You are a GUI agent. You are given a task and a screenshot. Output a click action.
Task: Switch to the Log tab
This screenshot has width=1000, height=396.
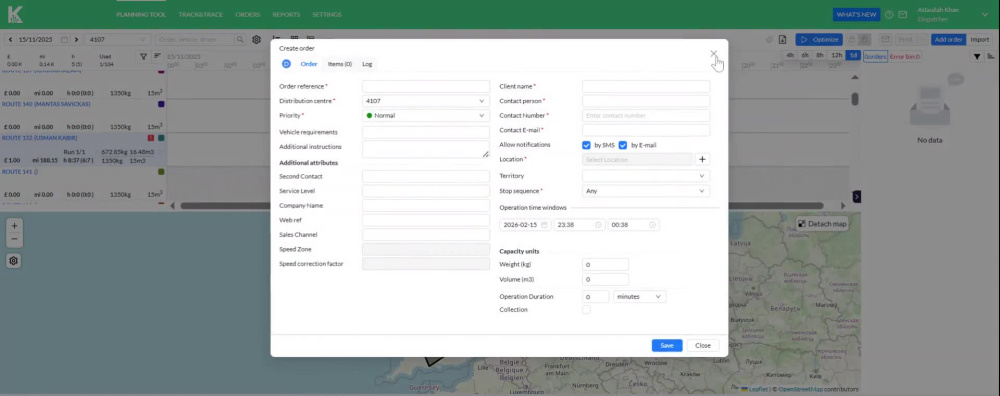[367, 64]
